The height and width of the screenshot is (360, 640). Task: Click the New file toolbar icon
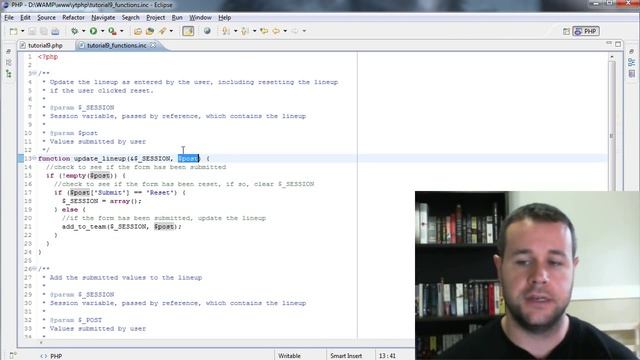pos(13,31)
